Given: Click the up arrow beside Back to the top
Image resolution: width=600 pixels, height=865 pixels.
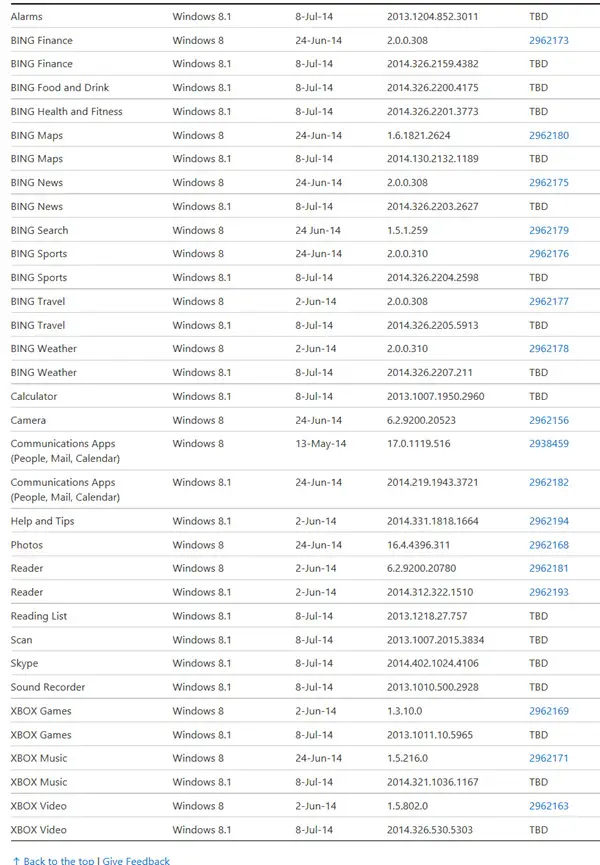Looking at the screenshot, I should (16, 861).
